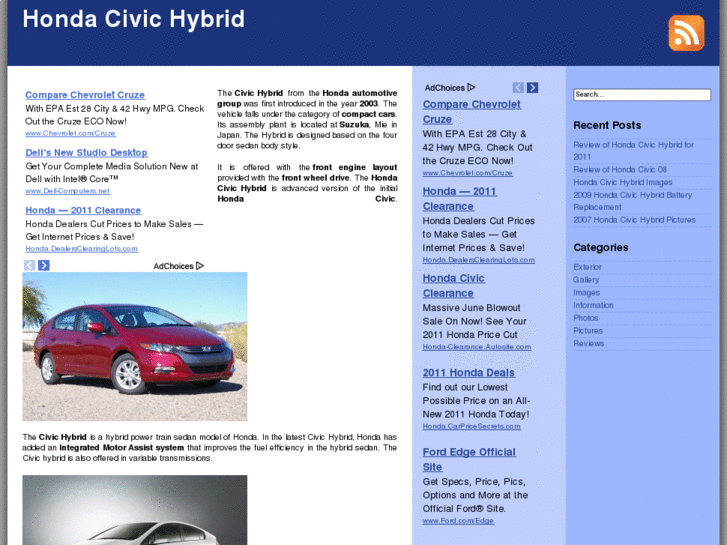Open Dell's New Studio Desktop ad
The image size is (727, 545).
(x=86, y=153)
